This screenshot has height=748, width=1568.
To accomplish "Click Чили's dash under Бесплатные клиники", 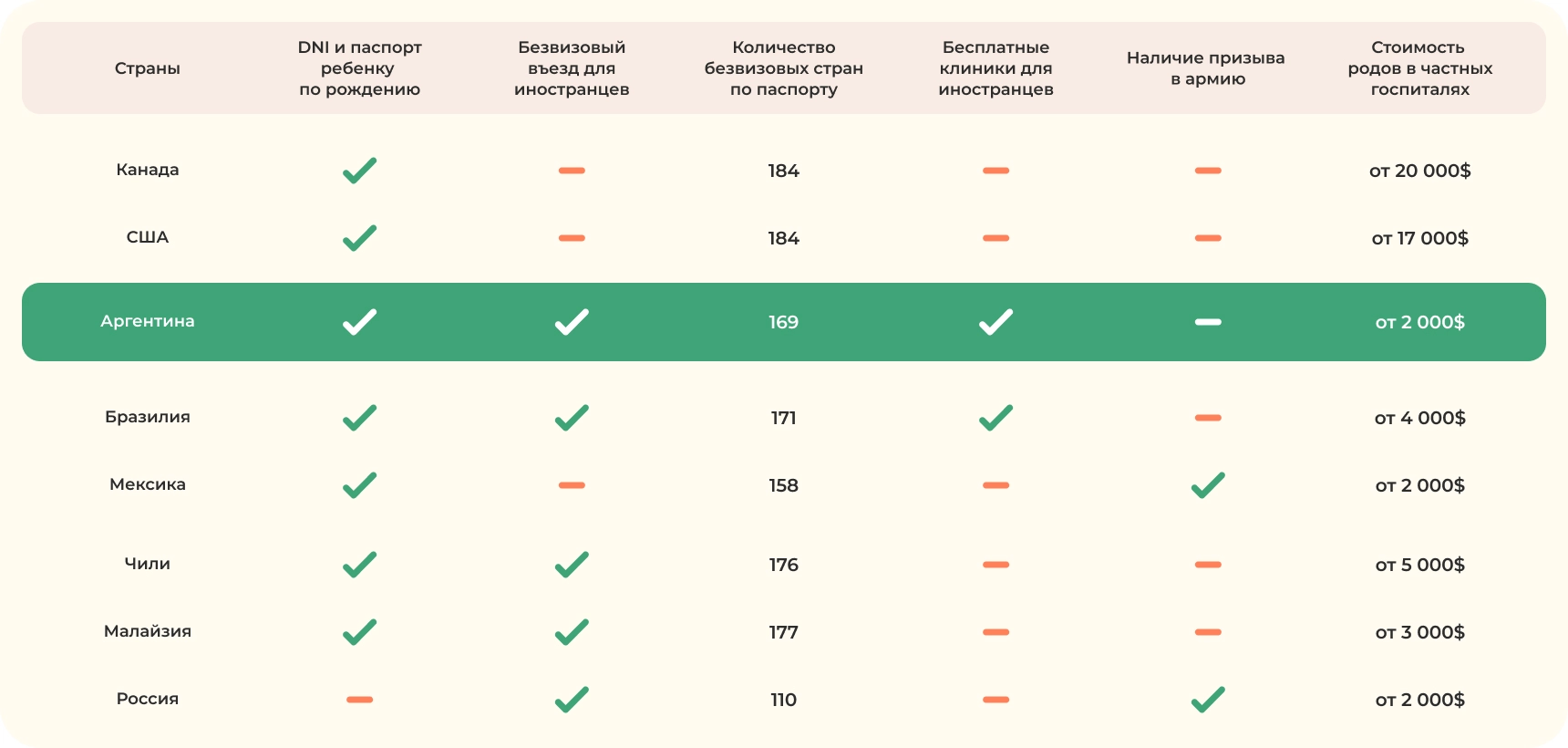I will click(x=995, y=565).
